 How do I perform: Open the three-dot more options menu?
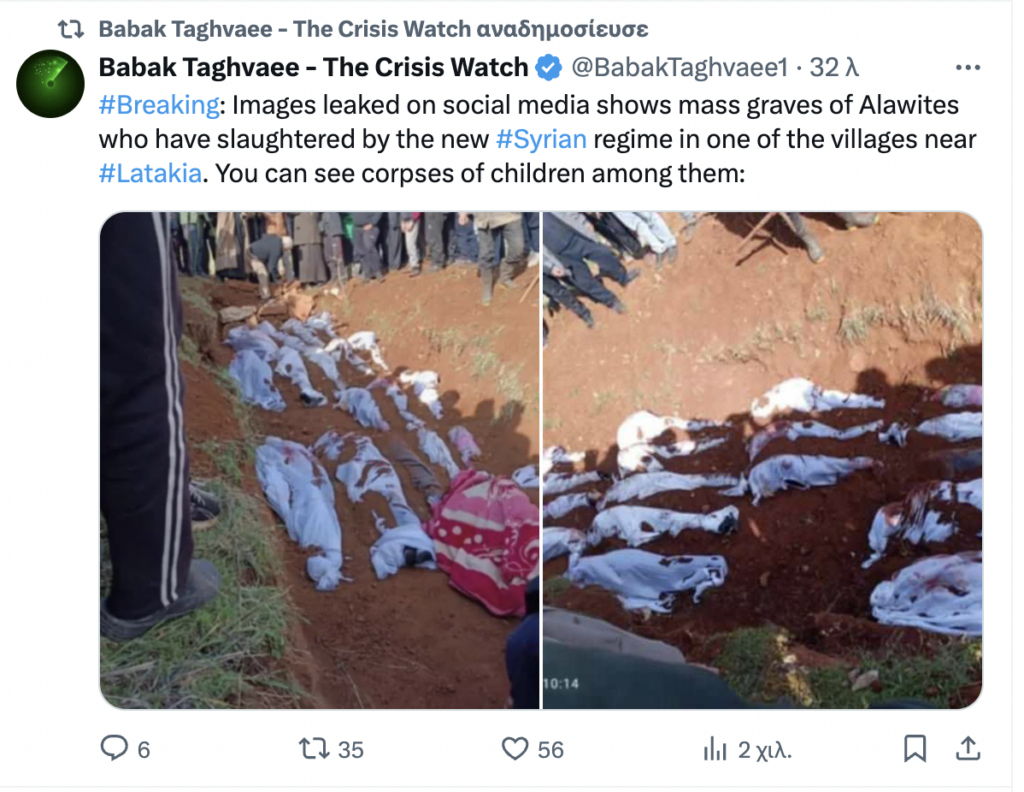click(967, 67)
